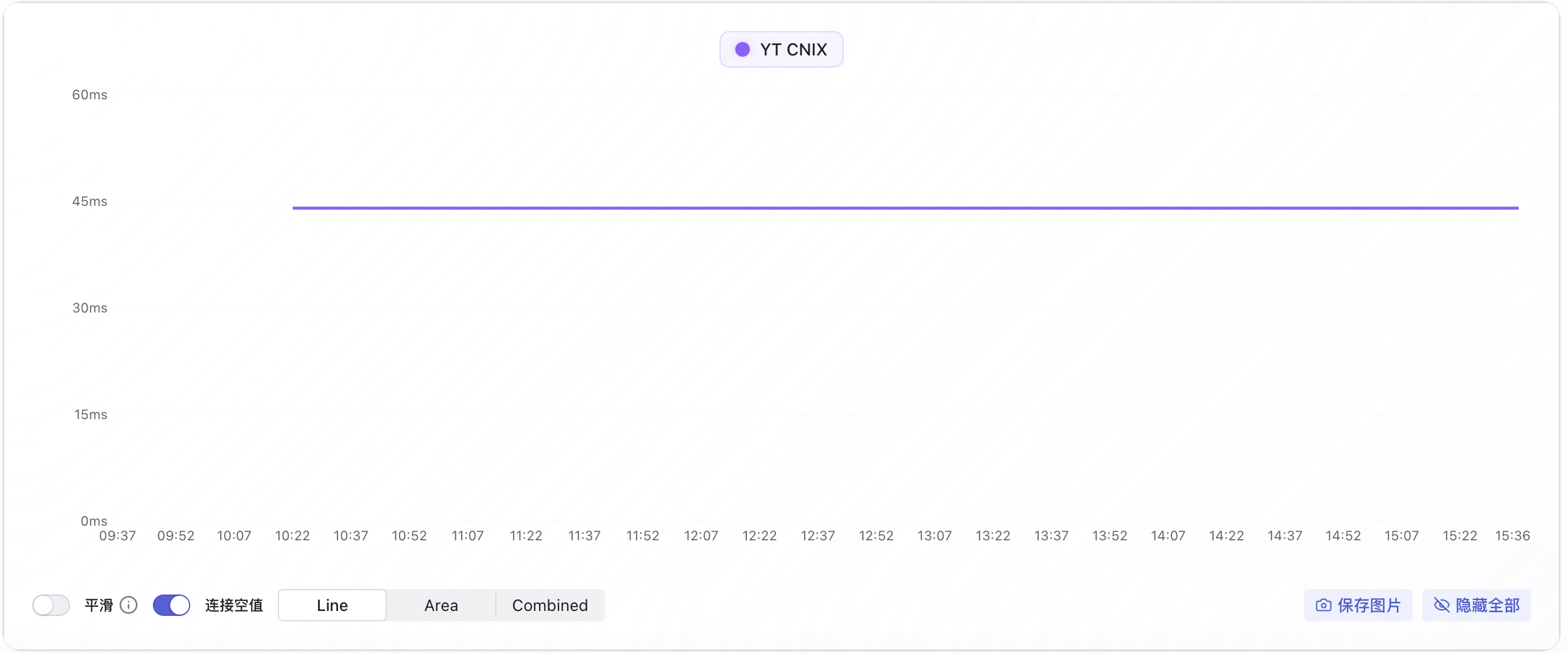Click the crossed-eye icon in 隐藏全部
The width and height of the screenshot is (1568, 653).
[1441, 605]
